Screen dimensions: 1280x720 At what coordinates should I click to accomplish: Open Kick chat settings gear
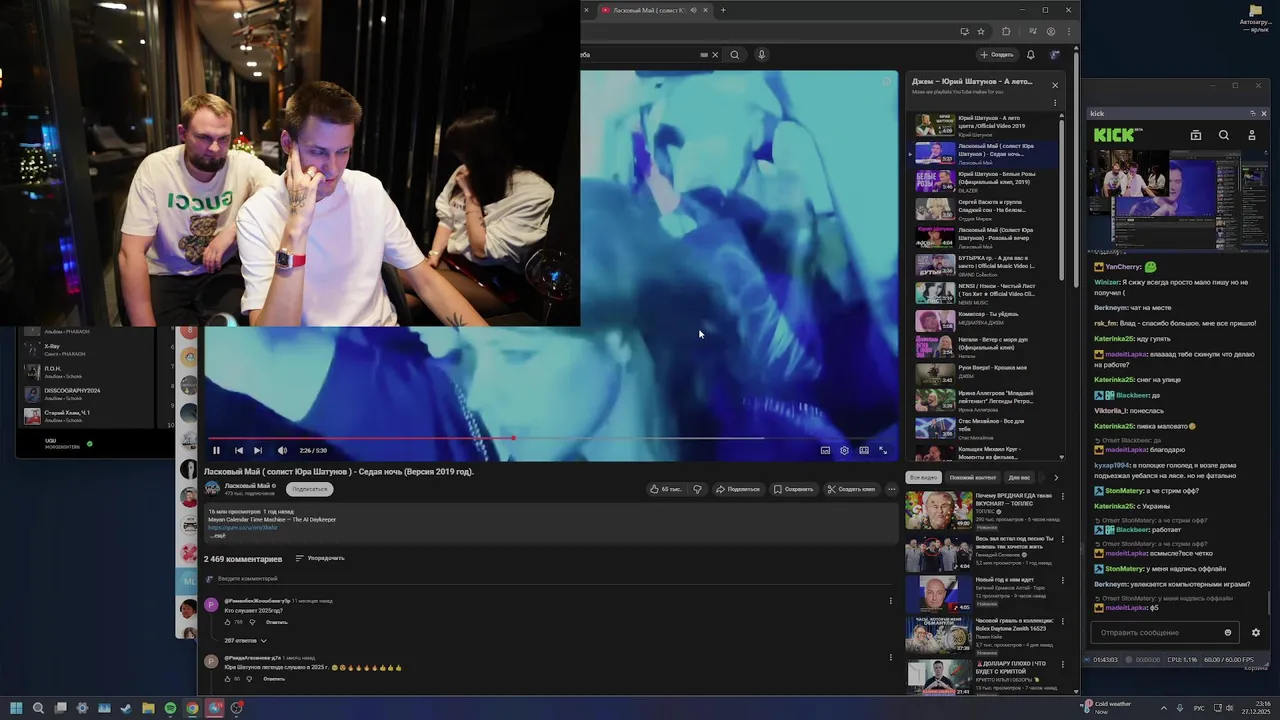point(1256,633)
